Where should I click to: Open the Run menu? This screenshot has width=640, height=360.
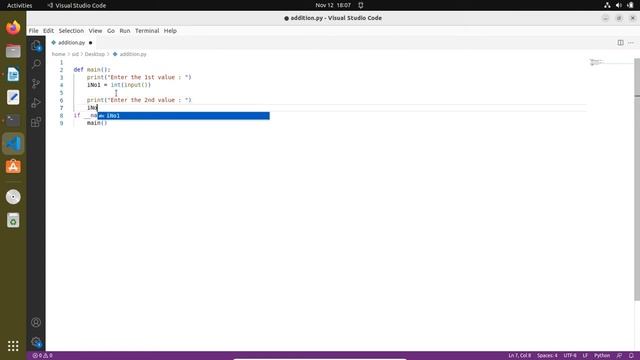124,31
